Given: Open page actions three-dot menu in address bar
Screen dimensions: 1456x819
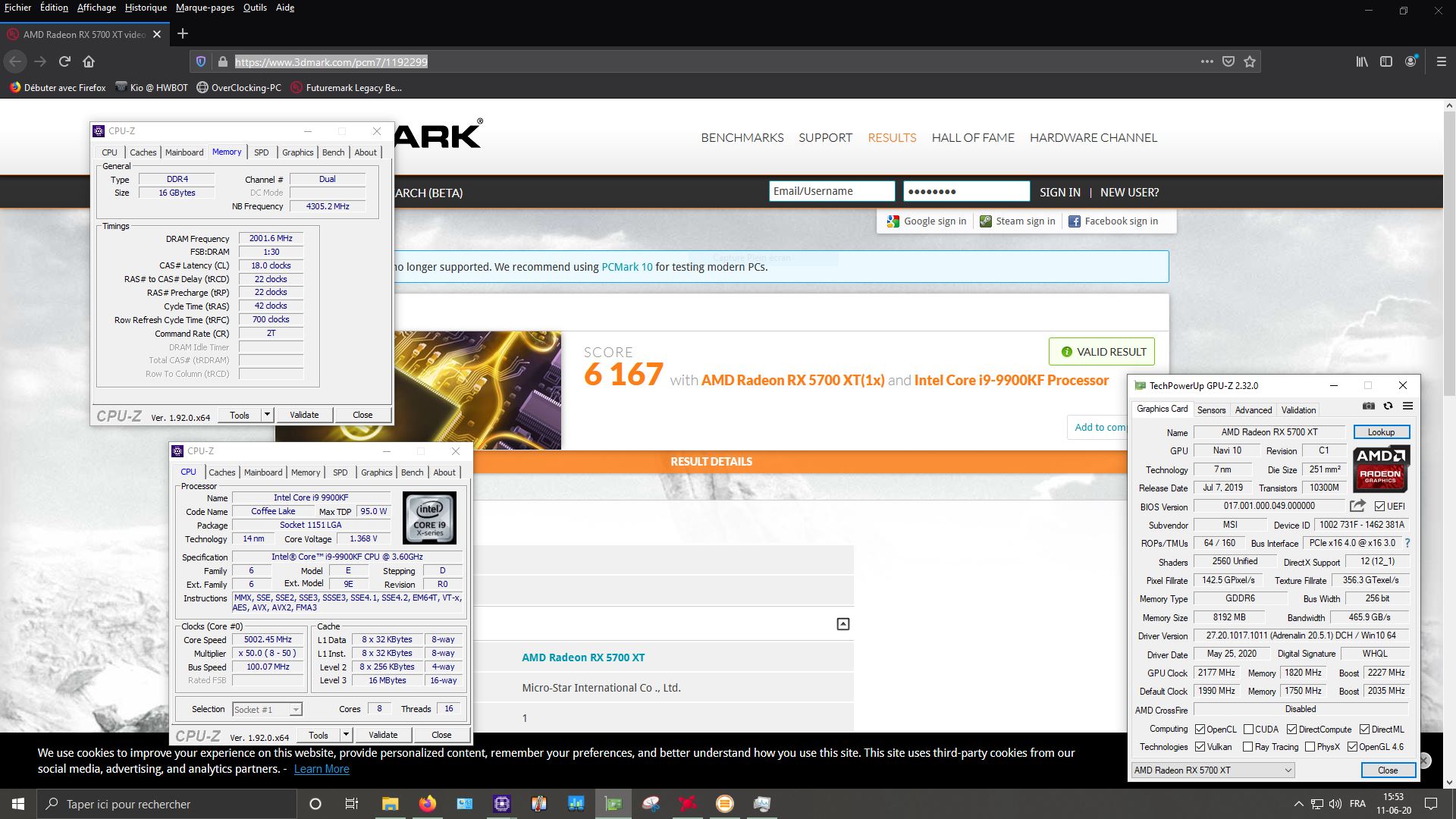Looking at the screenshot, I should tap(1207, 61).
